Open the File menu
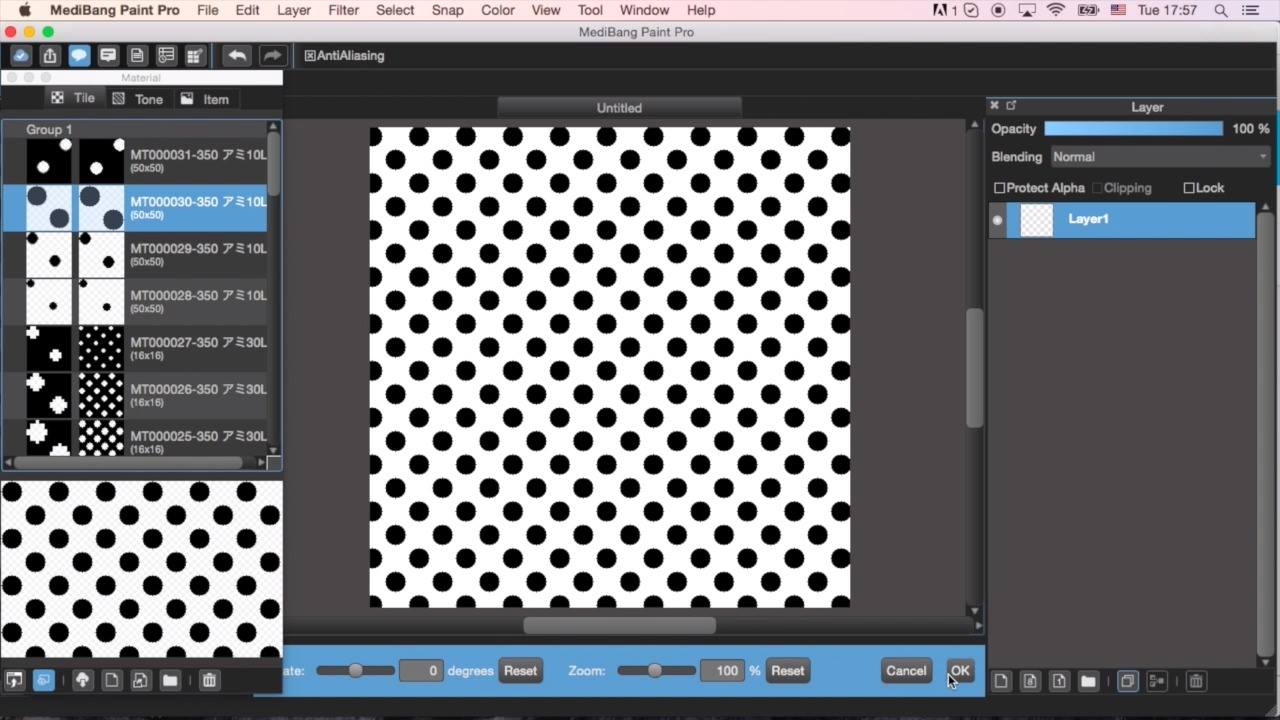The image size is (1280, 720). coord(208,10)
